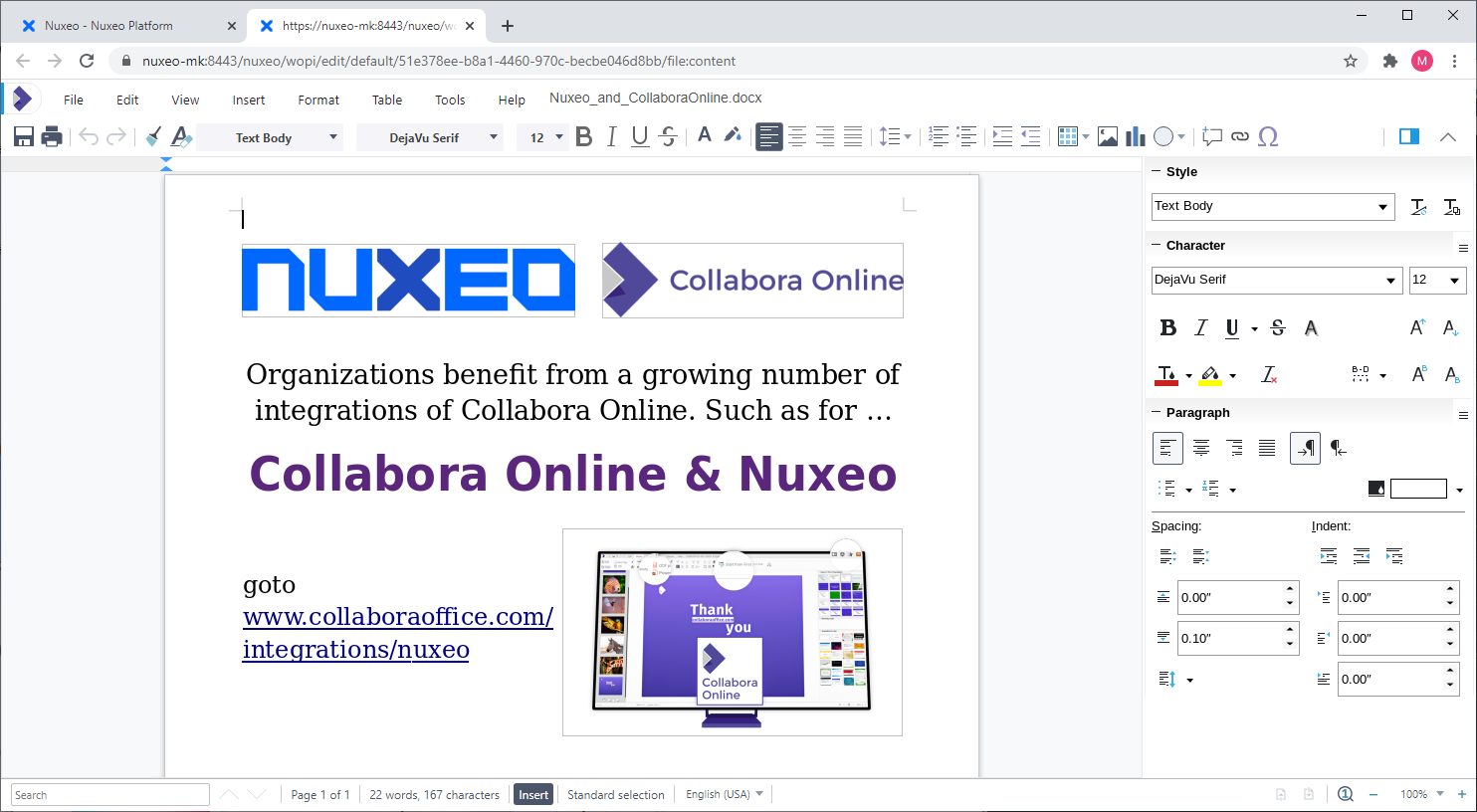Open the Help menu
1477x812 pixels.
512,100
